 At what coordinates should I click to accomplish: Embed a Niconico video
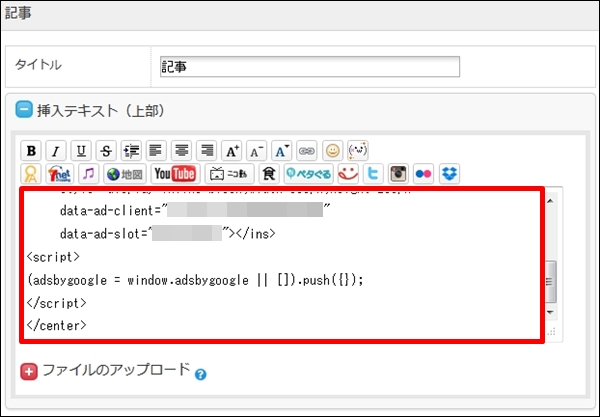tap(229, 174)
